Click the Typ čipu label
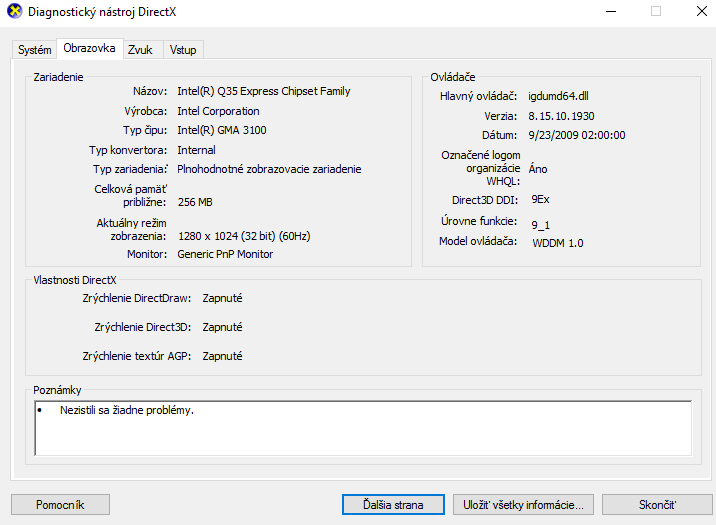The width and height of the screenshot is (716, 525). (145, 130)
